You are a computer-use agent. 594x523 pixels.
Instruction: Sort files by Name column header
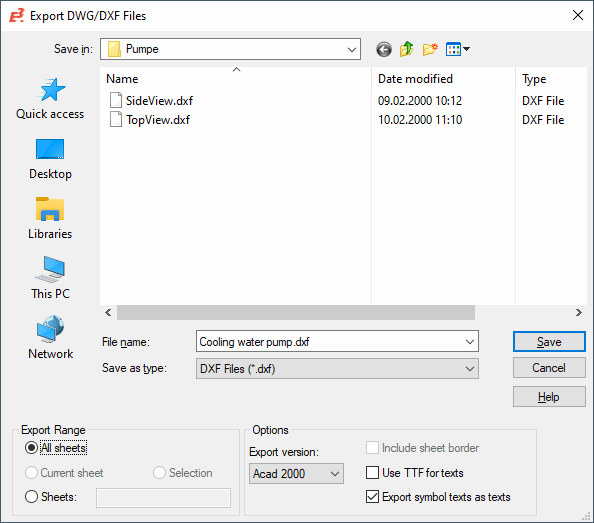click(x=236, y=79)
